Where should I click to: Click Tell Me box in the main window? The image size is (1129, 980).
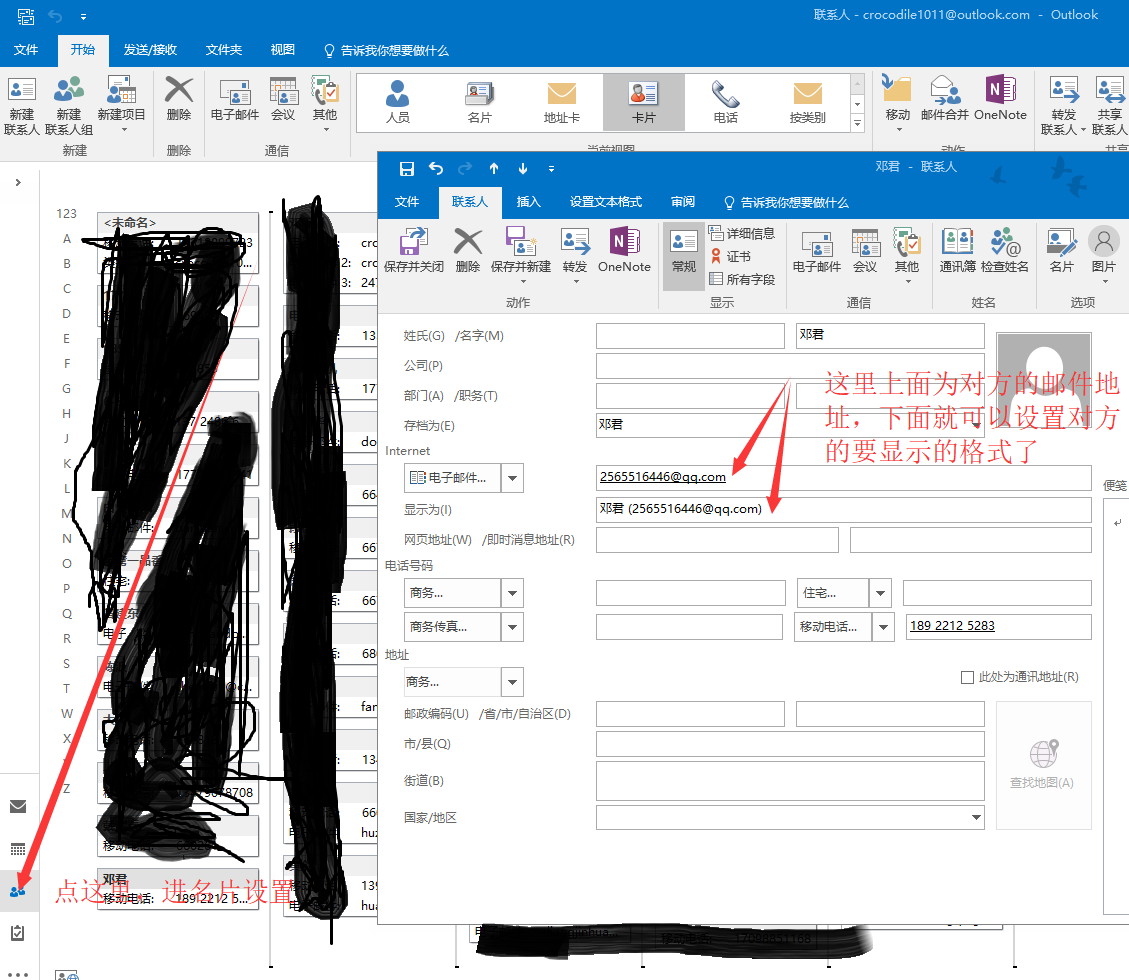point(387,50)
